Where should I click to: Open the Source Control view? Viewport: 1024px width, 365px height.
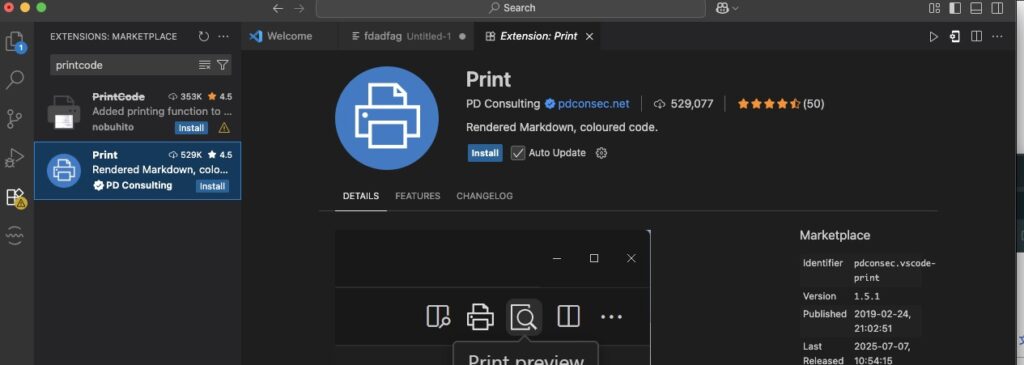(15, 119)
